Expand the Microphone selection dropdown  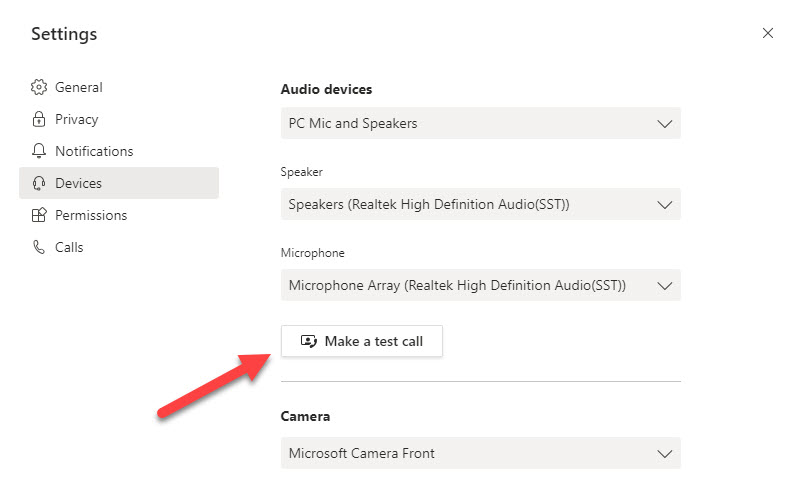tap(480, 285)
